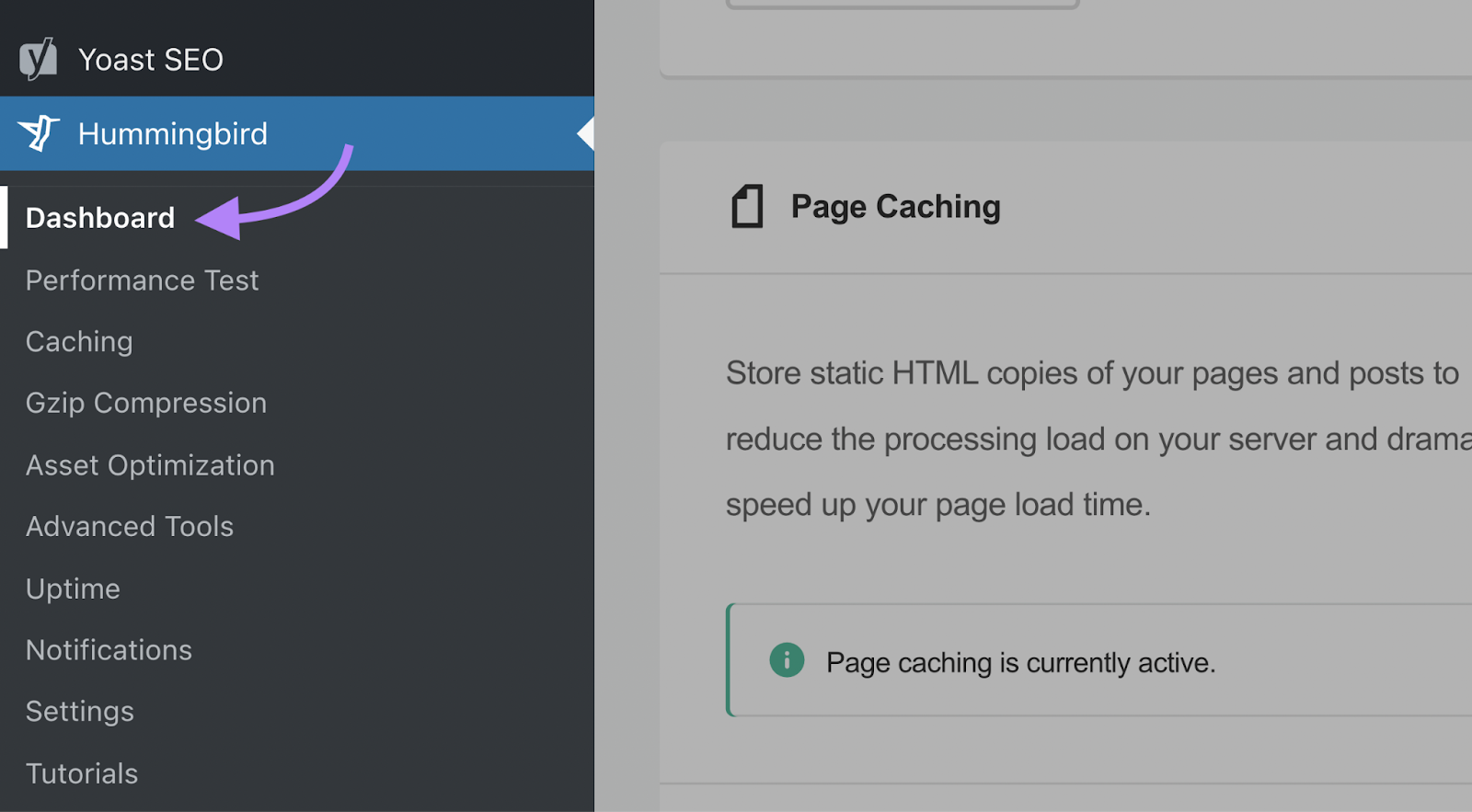Go to Notifications in Hummingbird
The image size is (1472, 812).
tap(109, 650)
